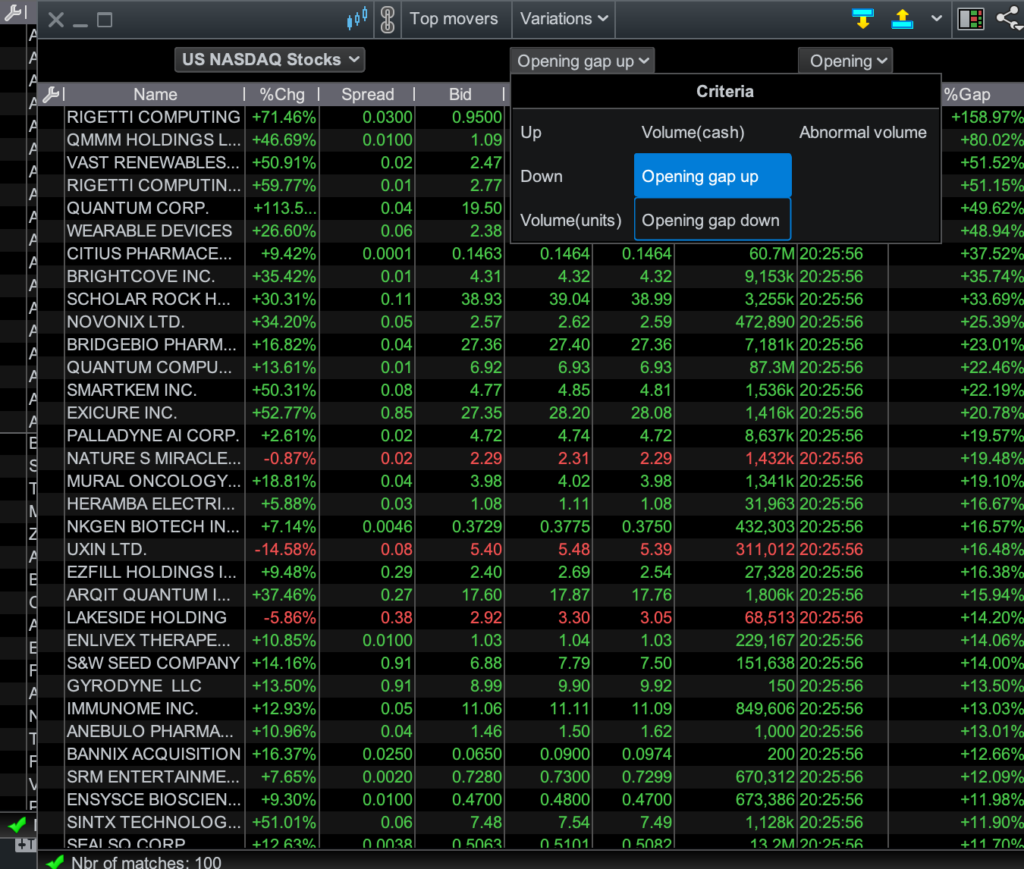Screen dimensions: 1024x869
Task: Open the grid layout icon near the share icon
Action: 970,19
